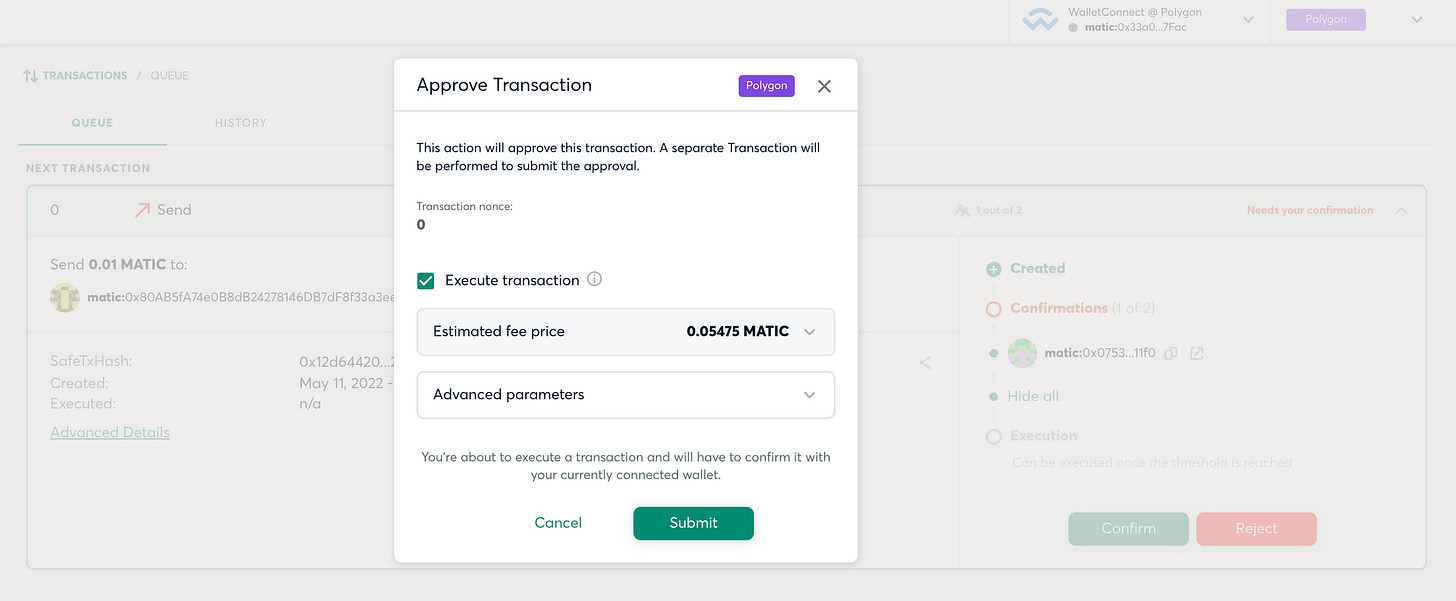Open the Polygon network selector chevron
Viewport: 1456px width, 601px height.
(x=1416, y=20)
